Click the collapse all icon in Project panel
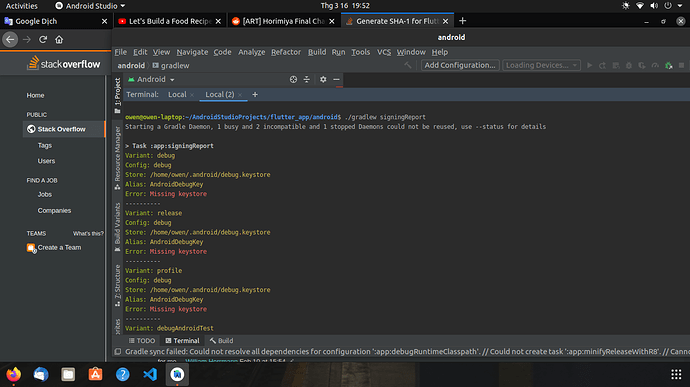 (x=307, y=79)
